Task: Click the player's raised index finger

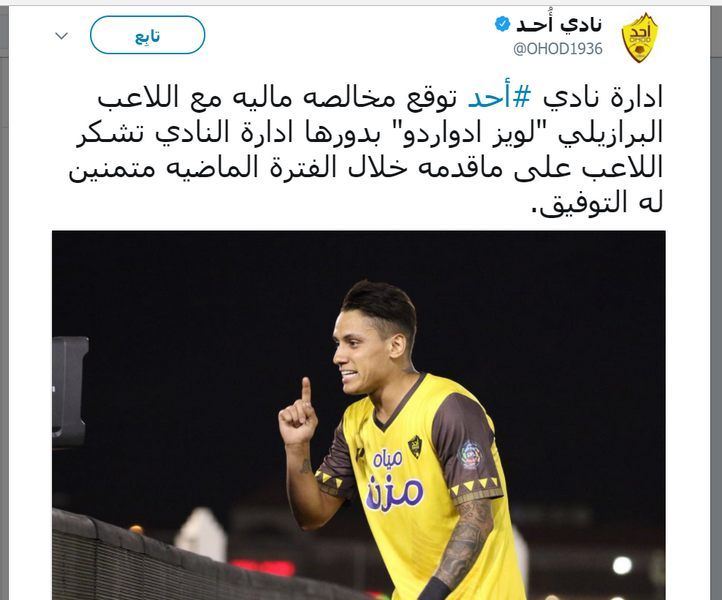Action: click(x=306, y=390)
